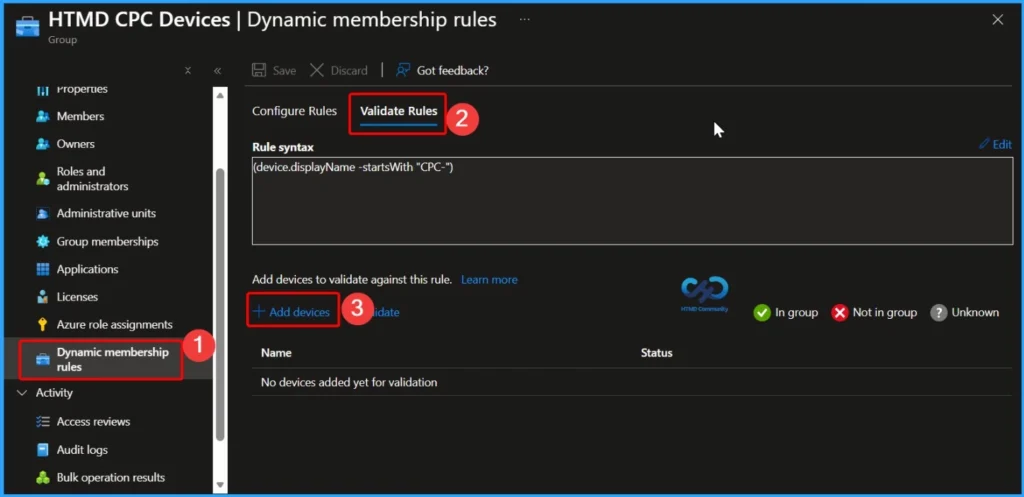Click the Members people icon
Viewport: 1024px width, 497px height.
click(x=42, y=116)
